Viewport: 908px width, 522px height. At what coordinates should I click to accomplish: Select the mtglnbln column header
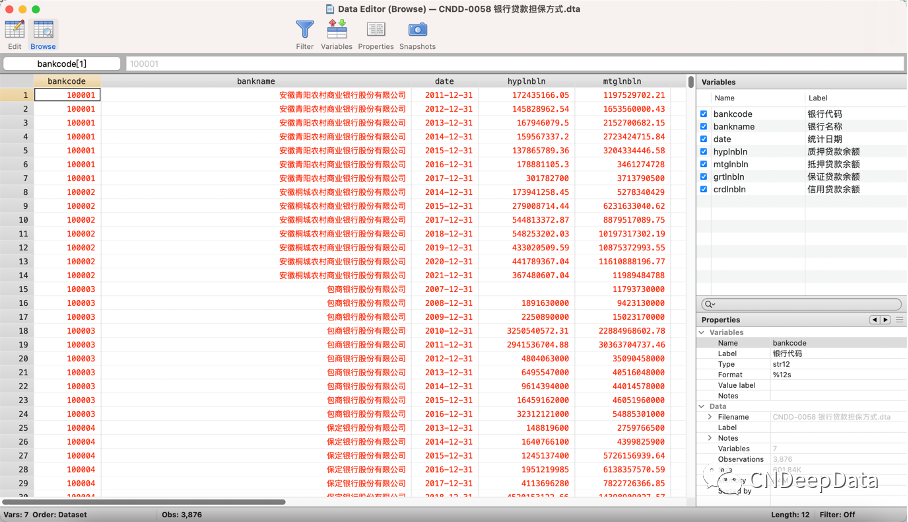pyautogui.click(x=622, y=81)
